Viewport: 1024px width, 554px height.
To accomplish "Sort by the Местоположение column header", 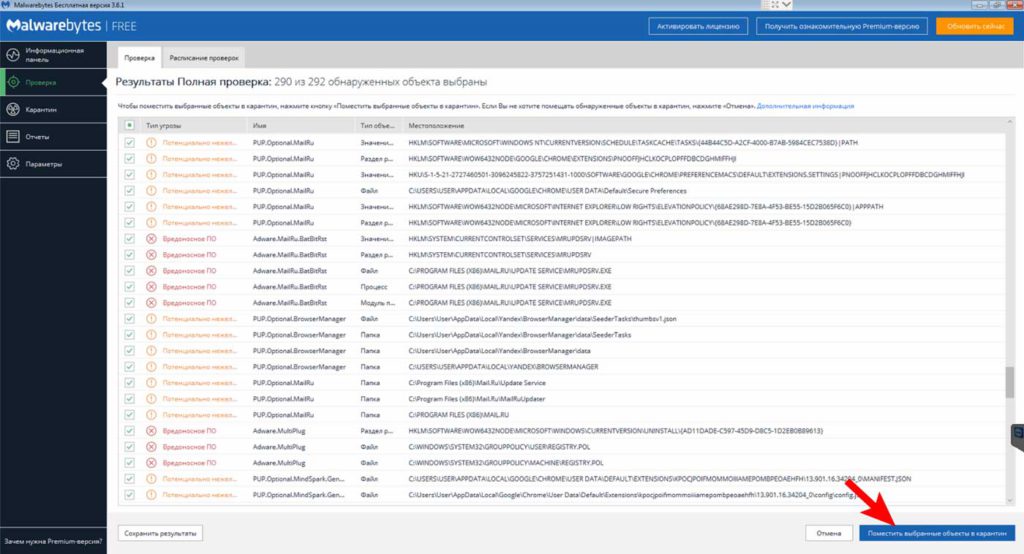I will pyautogui.click(x=436, y=125).
